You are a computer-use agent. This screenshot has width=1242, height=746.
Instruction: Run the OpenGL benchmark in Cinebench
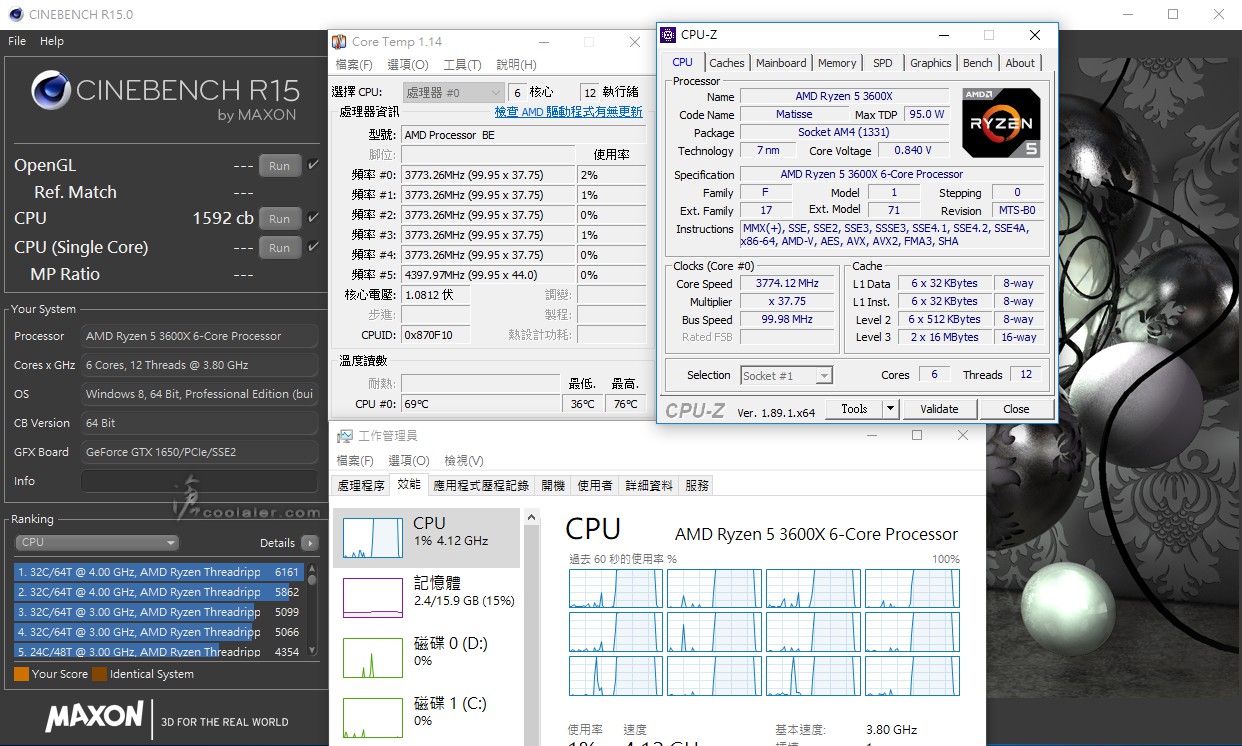pyautogui.click(x=280, y=166)
